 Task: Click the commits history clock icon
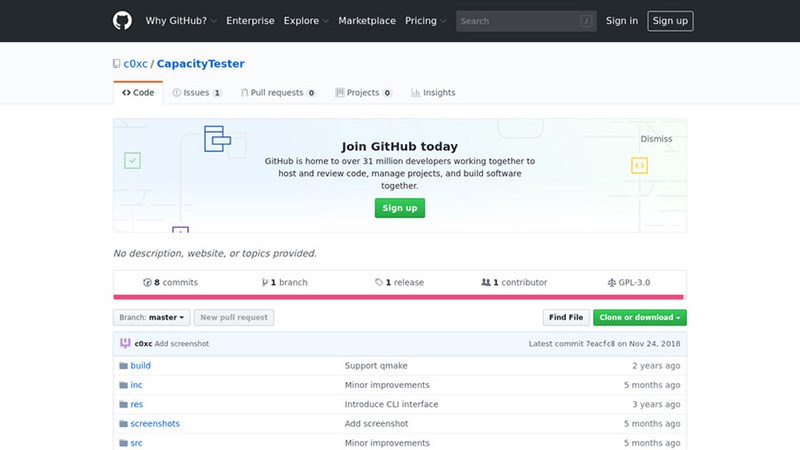[x=147, y=282]
